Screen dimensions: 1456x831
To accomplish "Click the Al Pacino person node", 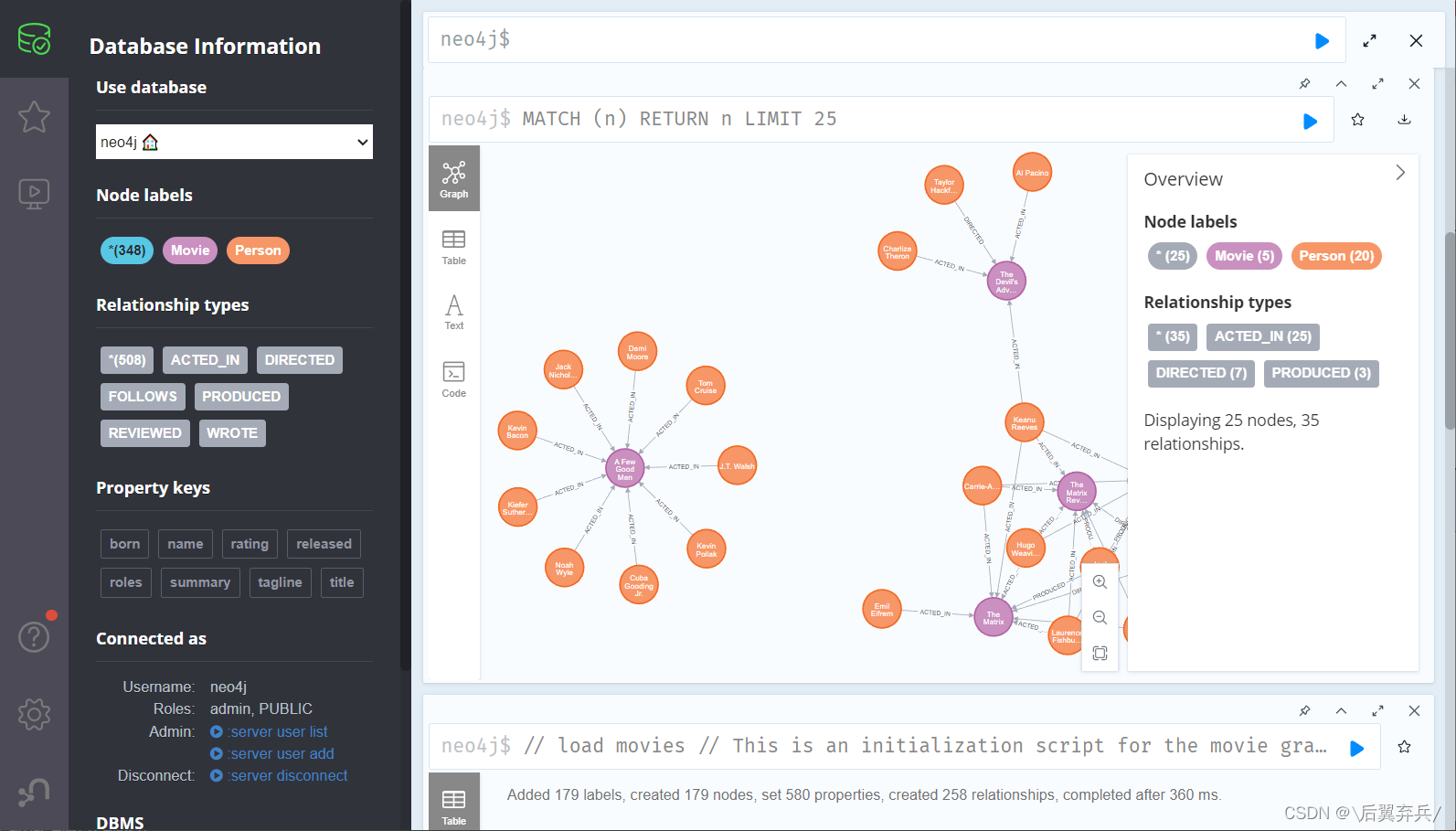I will (x=1032, y=172).
